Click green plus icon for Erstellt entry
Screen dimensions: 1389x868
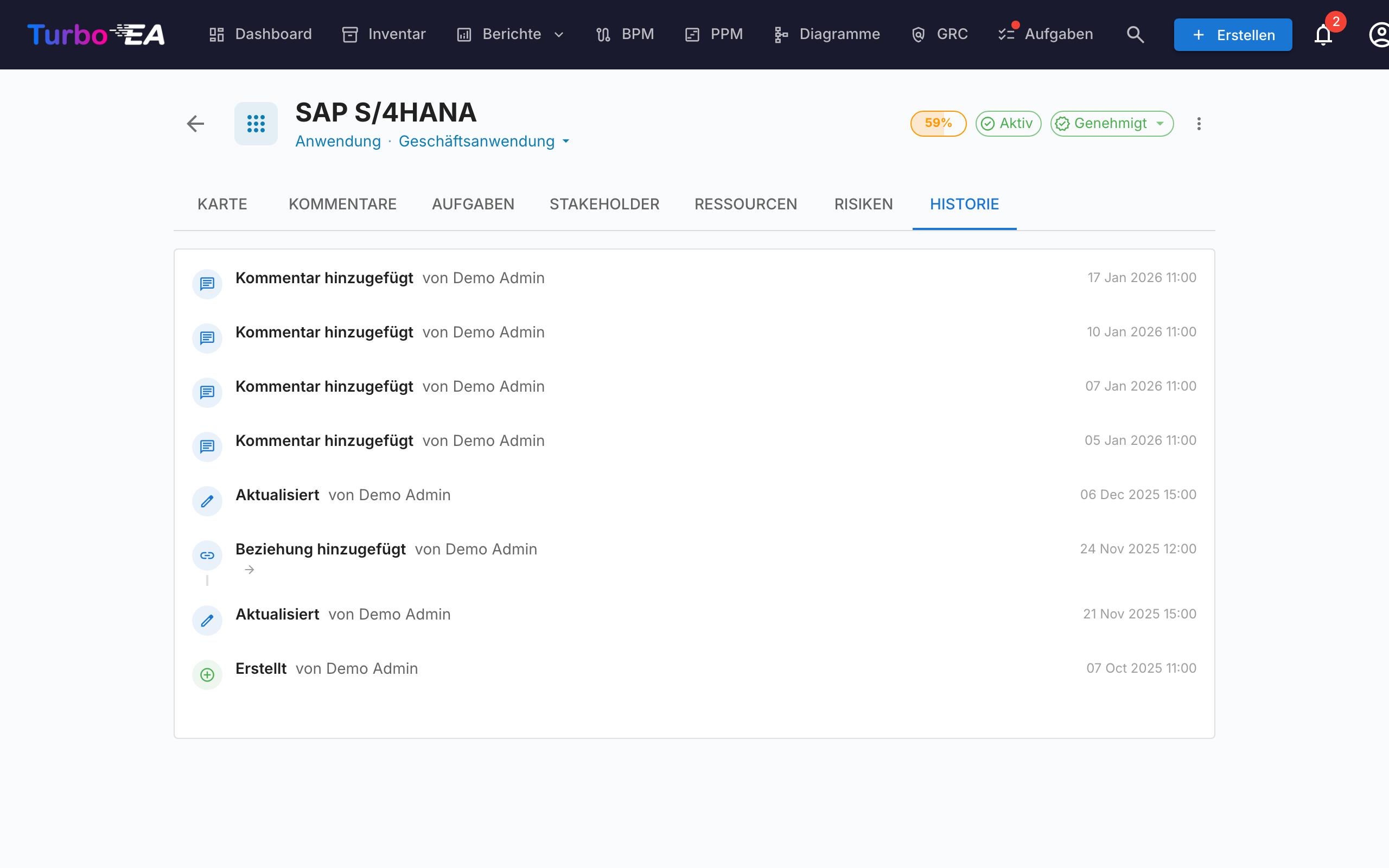207,674
